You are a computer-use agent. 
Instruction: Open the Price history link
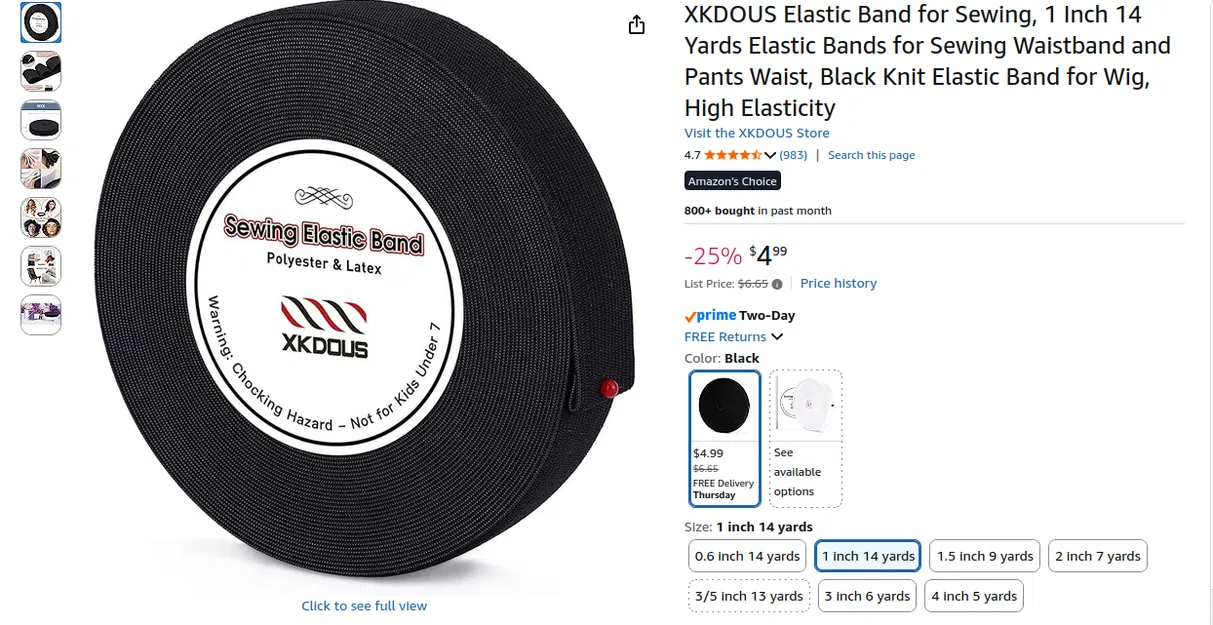pos(838,284)
